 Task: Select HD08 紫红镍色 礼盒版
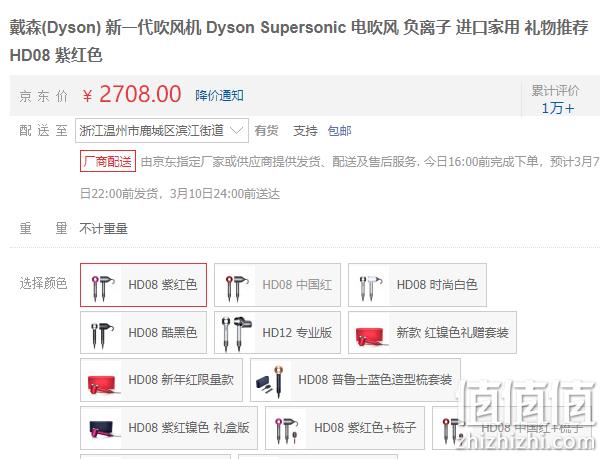[x=169, y=428]
